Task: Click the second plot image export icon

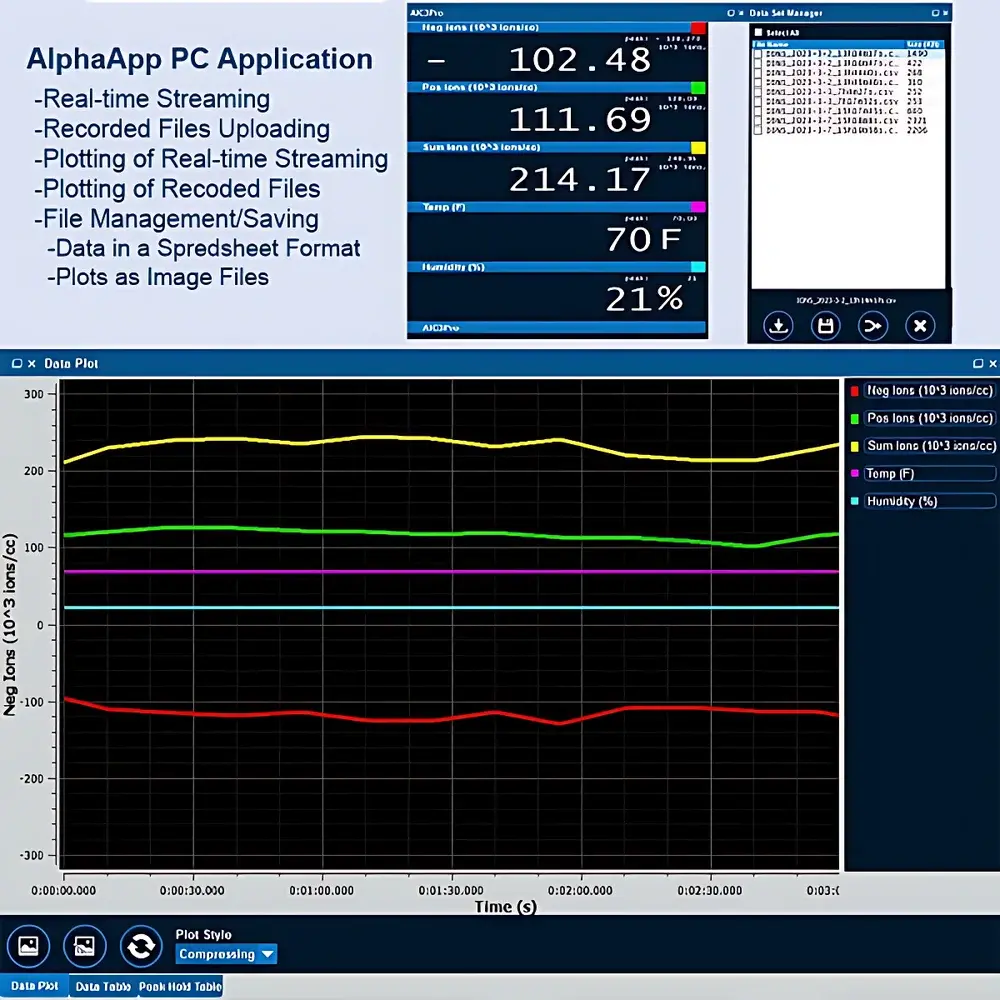Action: (85, 946)
